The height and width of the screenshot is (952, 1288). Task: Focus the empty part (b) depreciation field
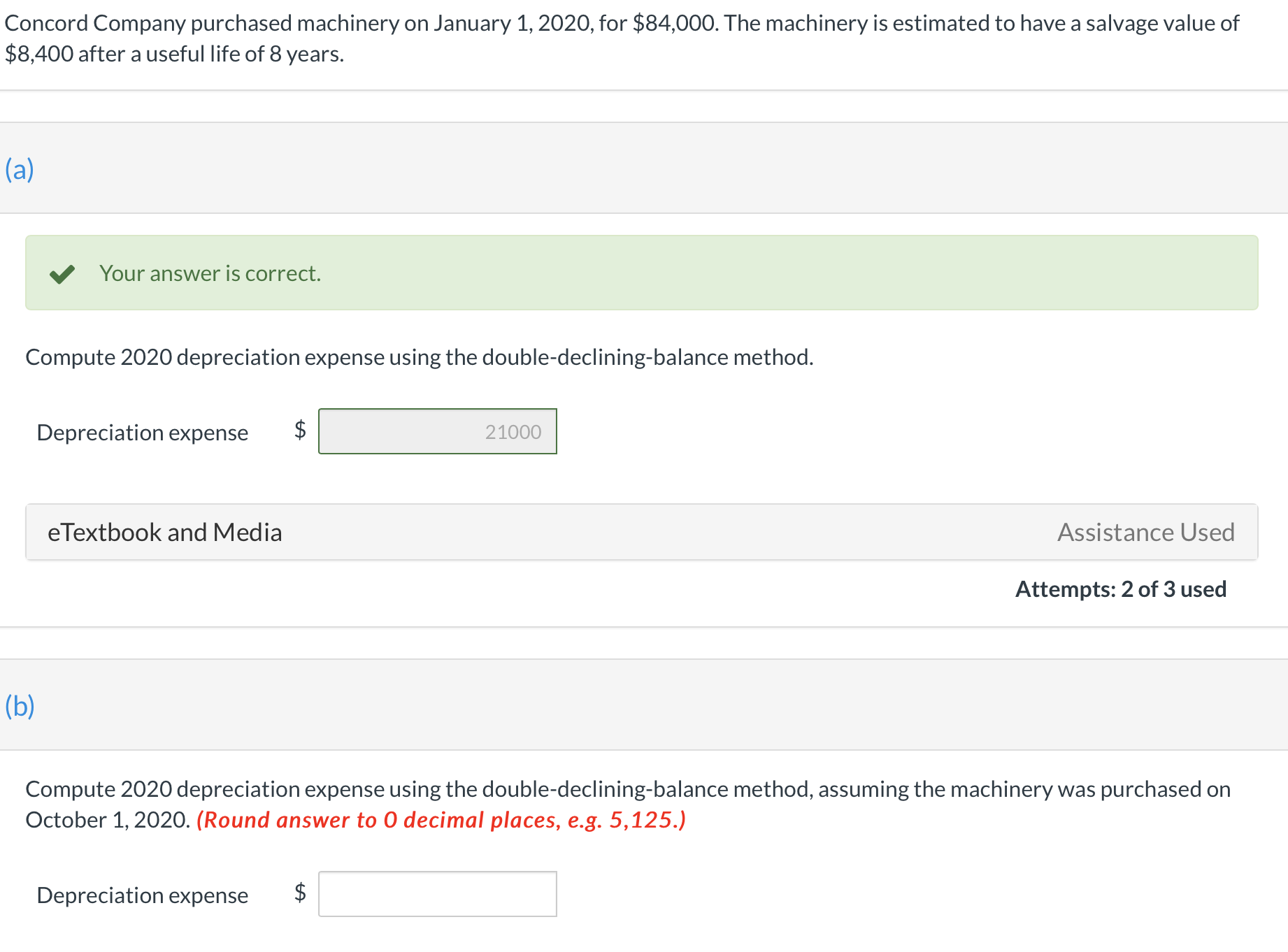pos(438,894)
